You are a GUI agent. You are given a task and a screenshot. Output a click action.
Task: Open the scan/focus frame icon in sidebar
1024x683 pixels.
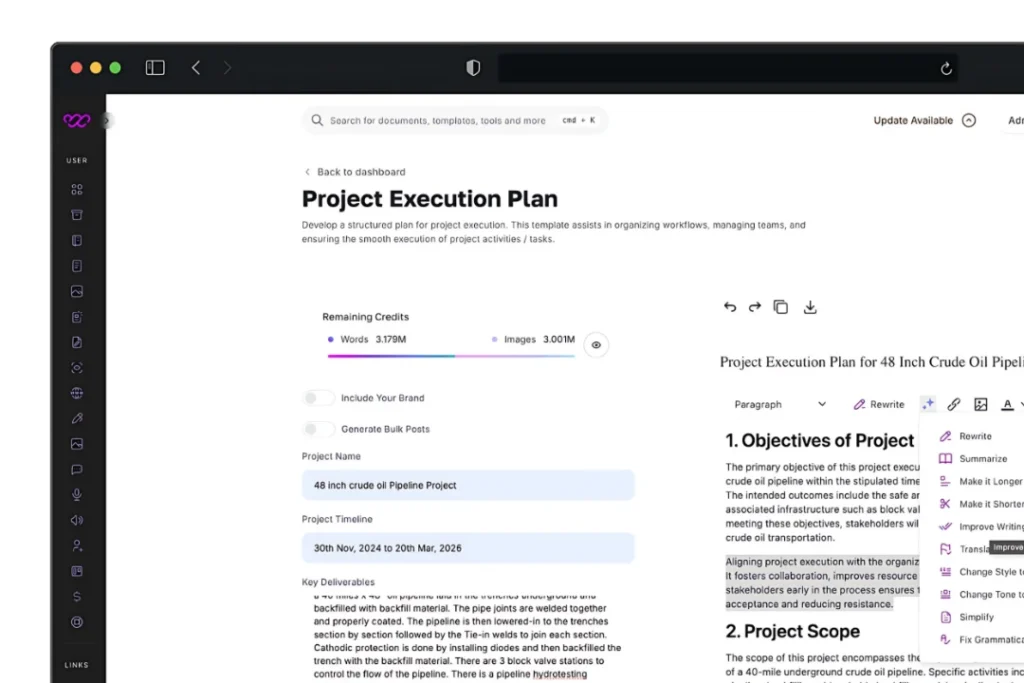click(76, 368)
